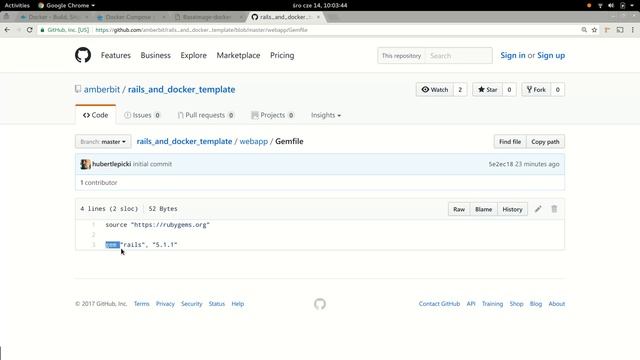This screenshot has width=640, height=360.
Task: Fork the repository
Action: 536,89
